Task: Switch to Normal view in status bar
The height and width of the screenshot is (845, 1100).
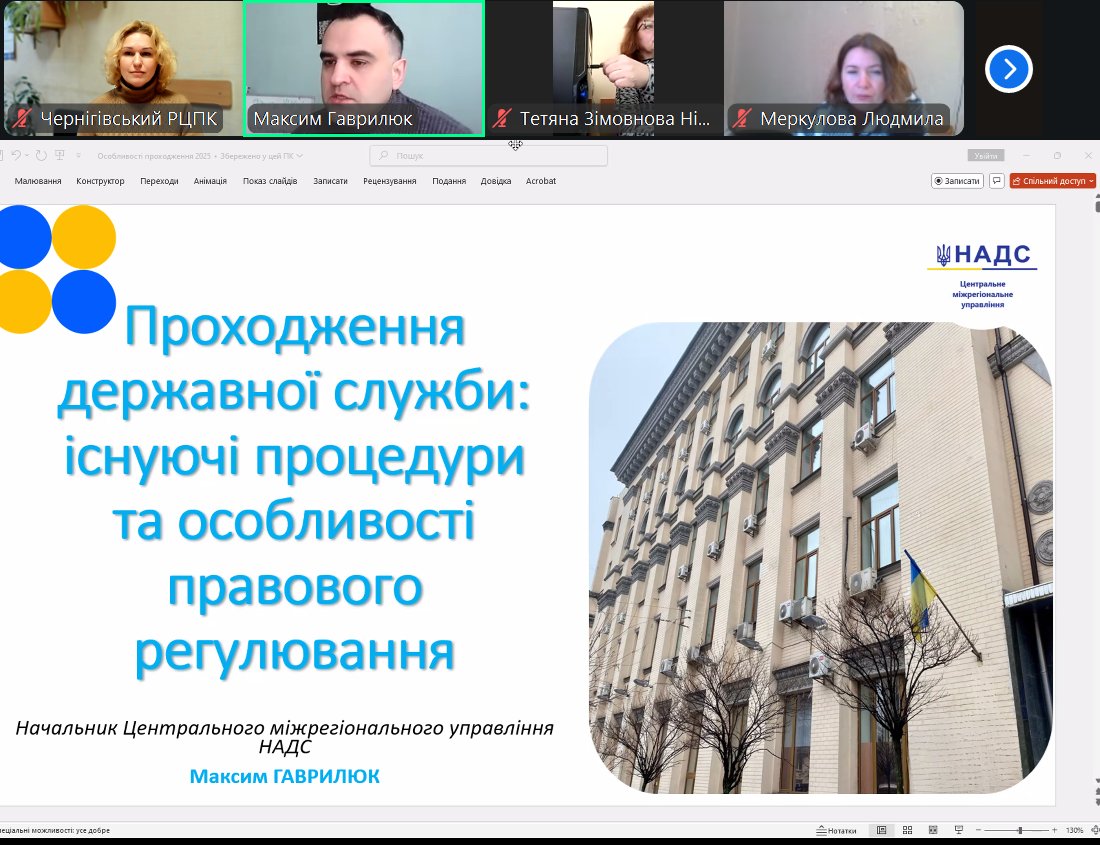Action: [881, 830]
